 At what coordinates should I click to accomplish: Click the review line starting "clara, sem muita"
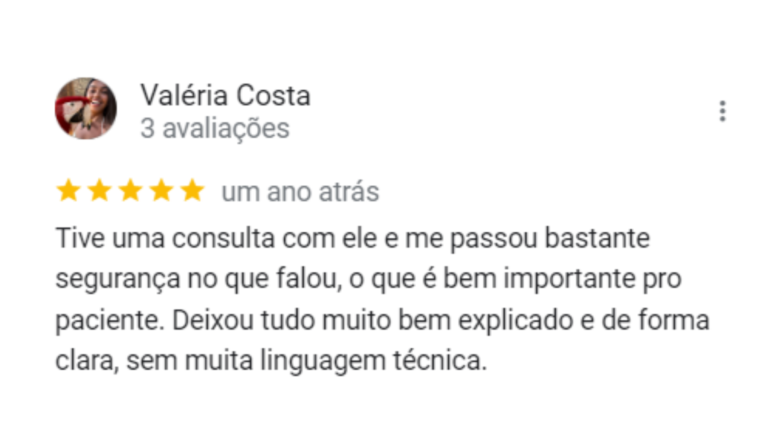click(271, 361)
